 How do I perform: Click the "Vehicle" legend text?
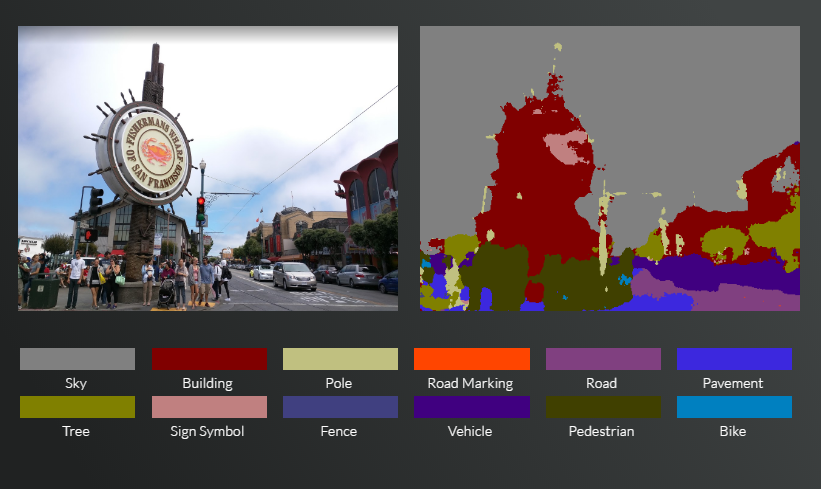[x=470, y=431]
